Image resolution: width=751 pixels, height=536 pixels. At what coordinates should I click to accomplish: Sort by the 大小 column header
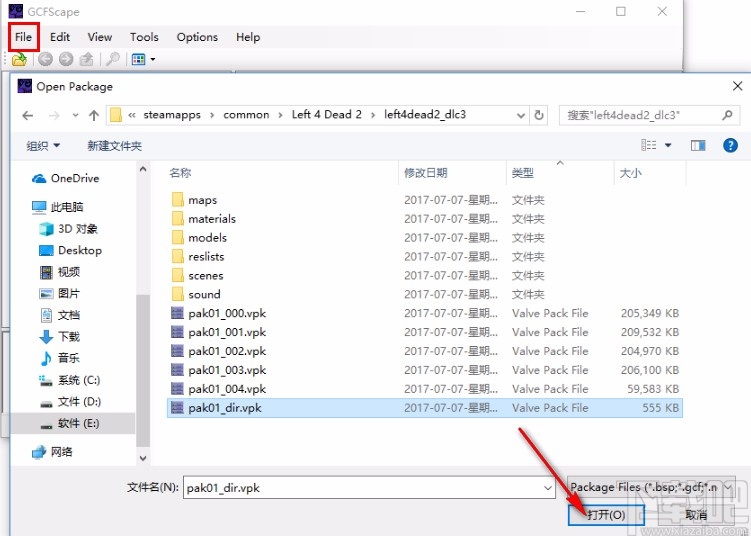650,173
